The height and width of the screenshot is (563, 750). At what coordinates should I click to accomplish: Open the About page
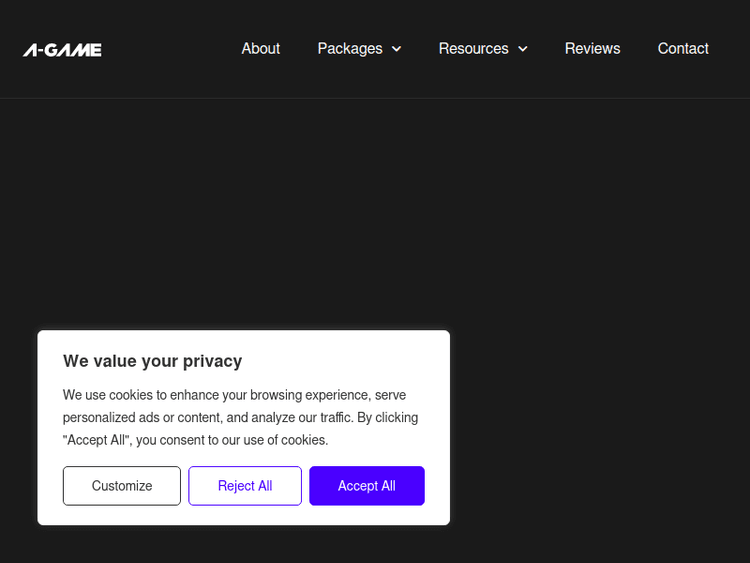pos(260,48)
